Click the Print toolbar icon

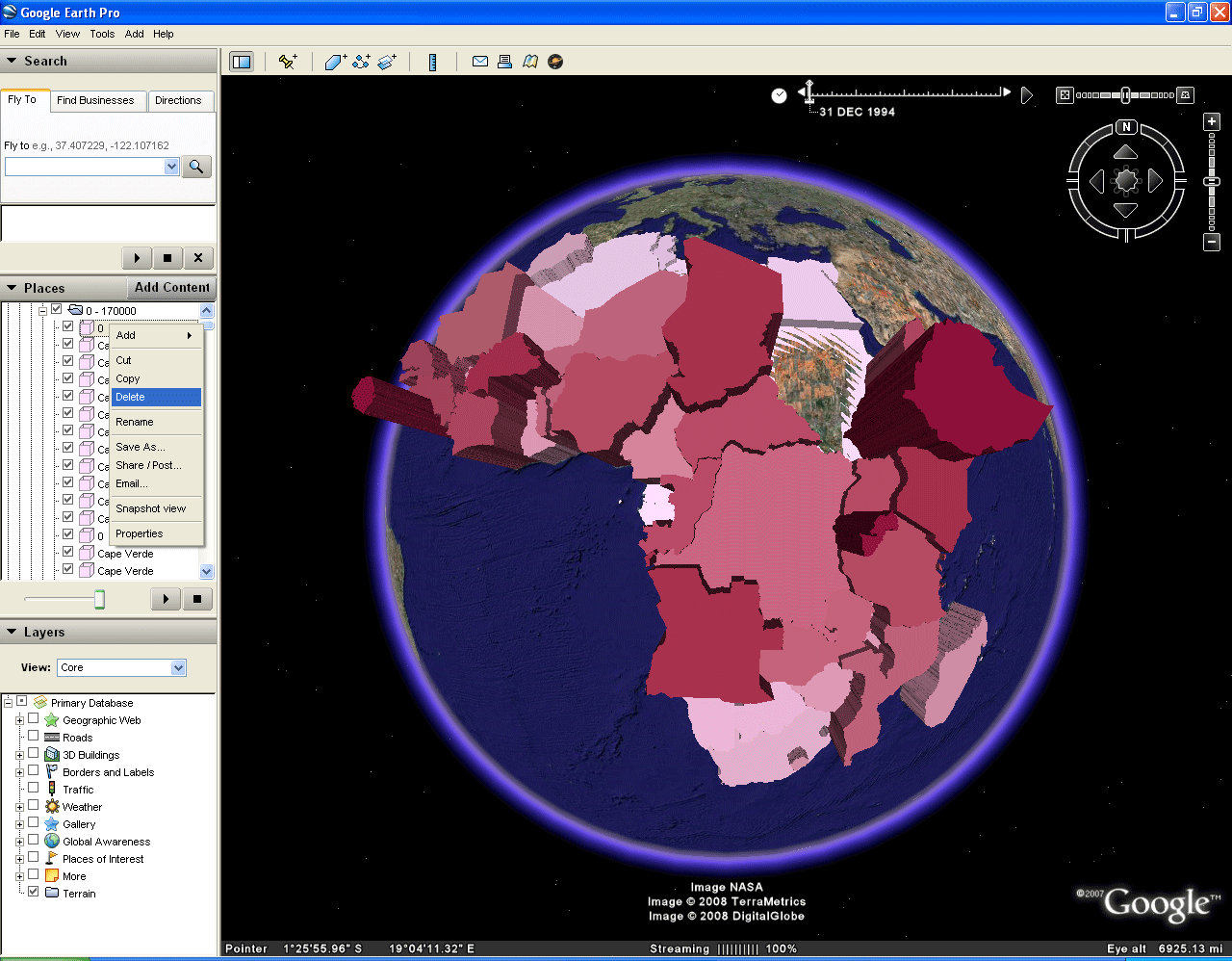pyautogui.click(x=504, y=62)
